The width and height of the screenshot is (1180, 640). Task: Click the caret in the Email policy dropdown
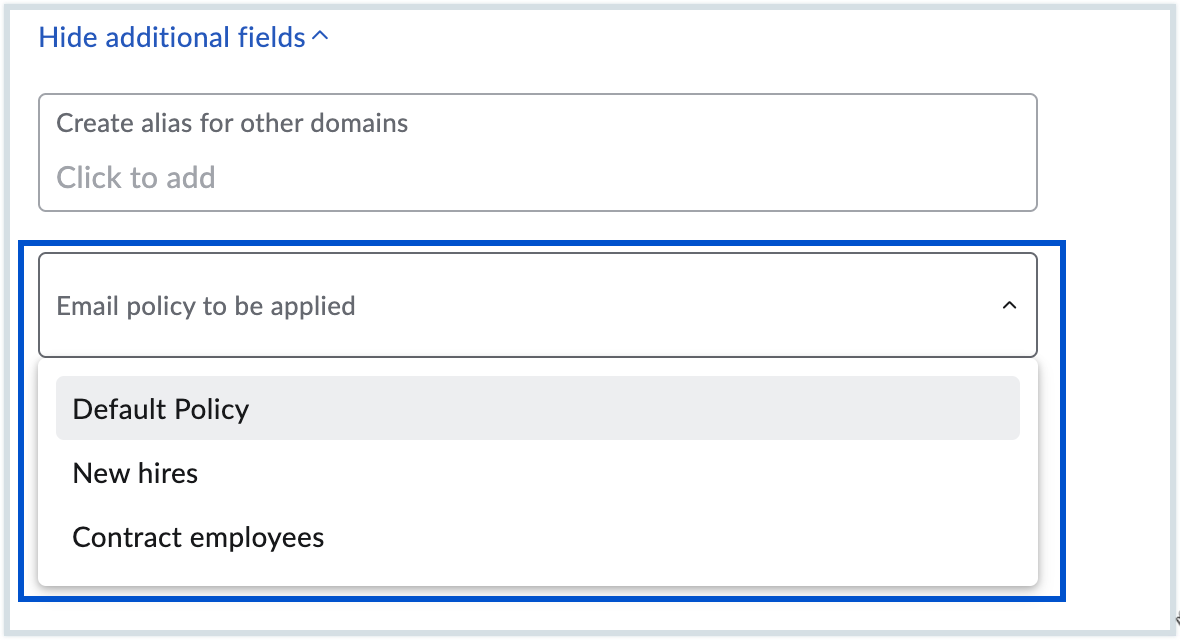coord(1009,305)
